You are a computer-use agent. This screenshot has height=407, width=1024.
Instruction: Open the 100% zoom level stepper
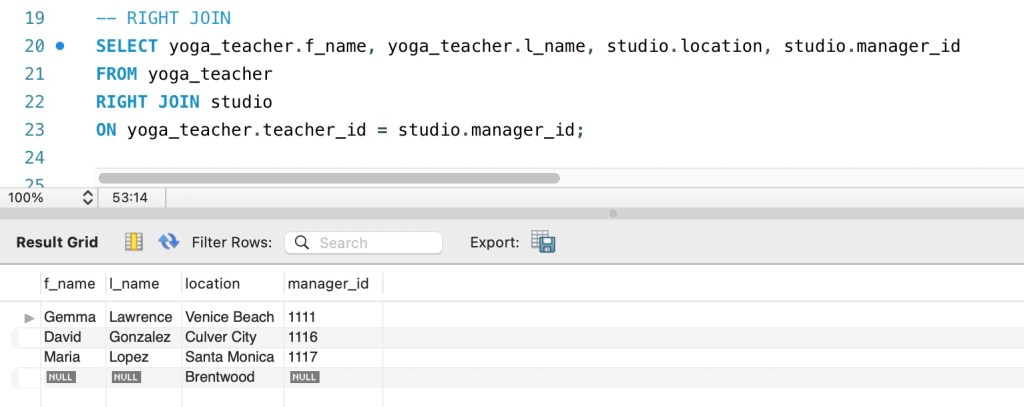point(87,198)
